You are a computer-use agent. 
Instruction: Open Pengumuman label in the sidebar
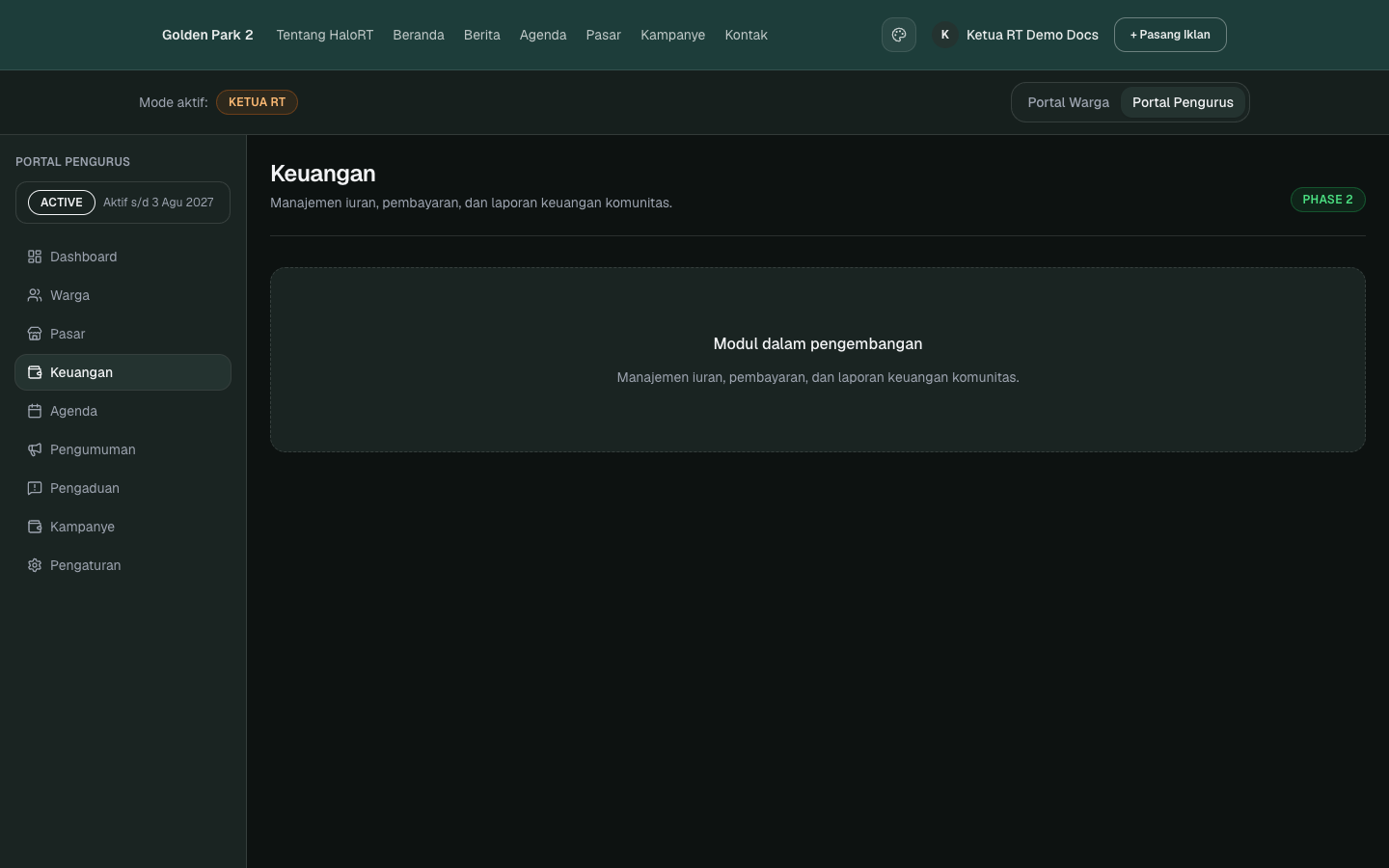pyautogui.click(x=93, y=449)
